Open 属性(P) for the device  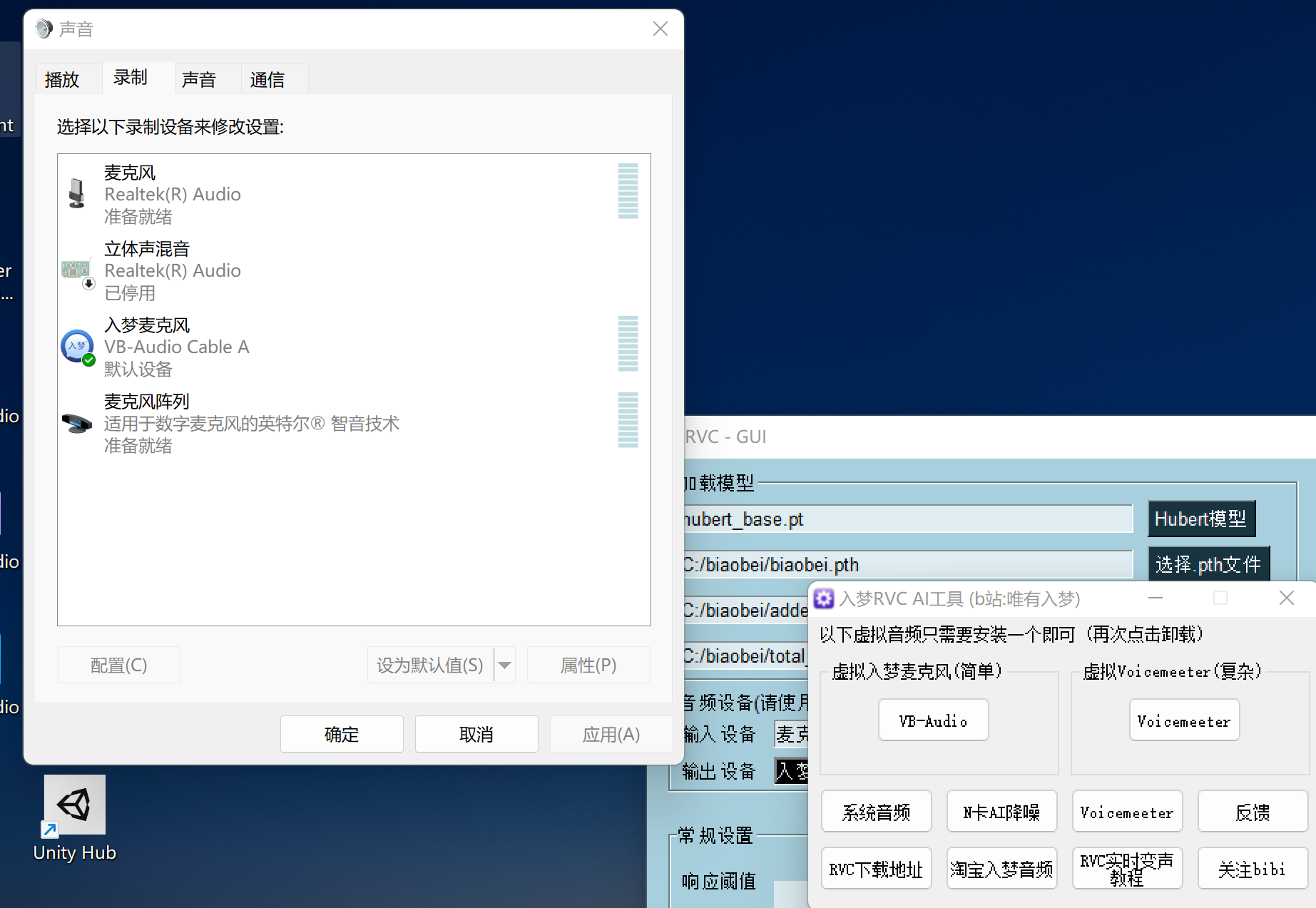[x=588, y=665]
